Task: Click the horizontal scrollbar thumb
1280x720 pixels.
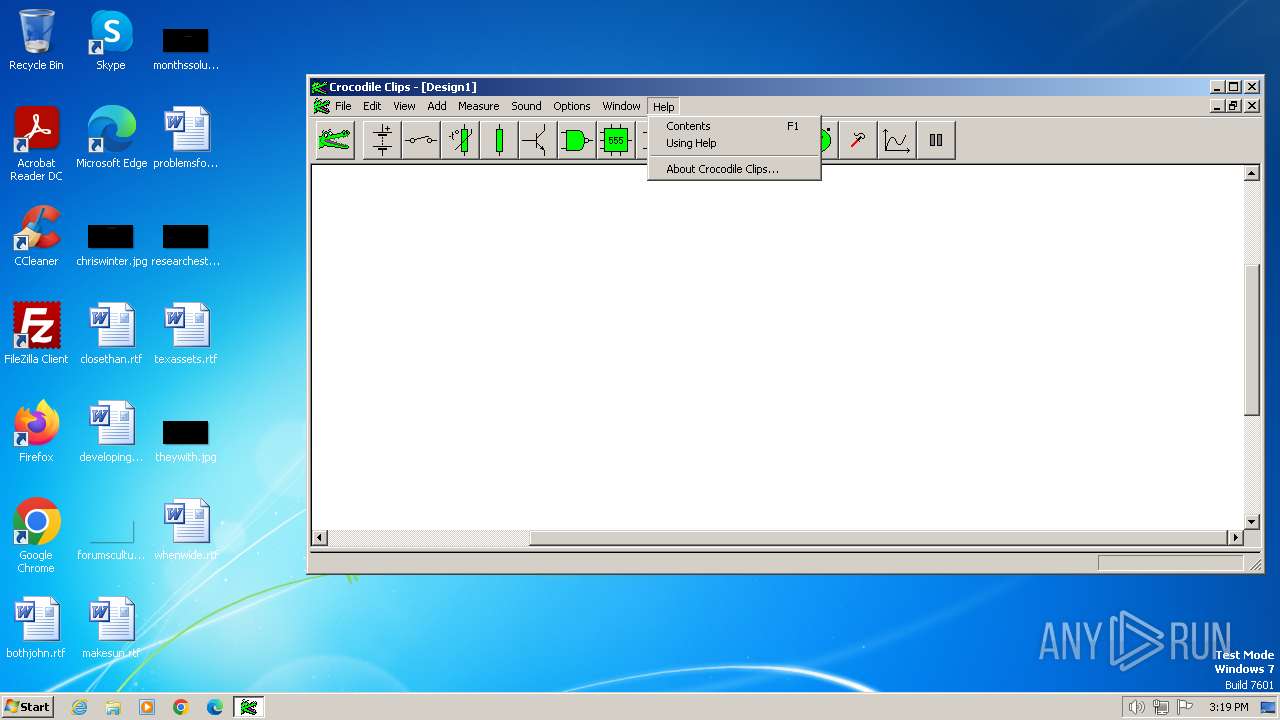Action: pos(878,538)
